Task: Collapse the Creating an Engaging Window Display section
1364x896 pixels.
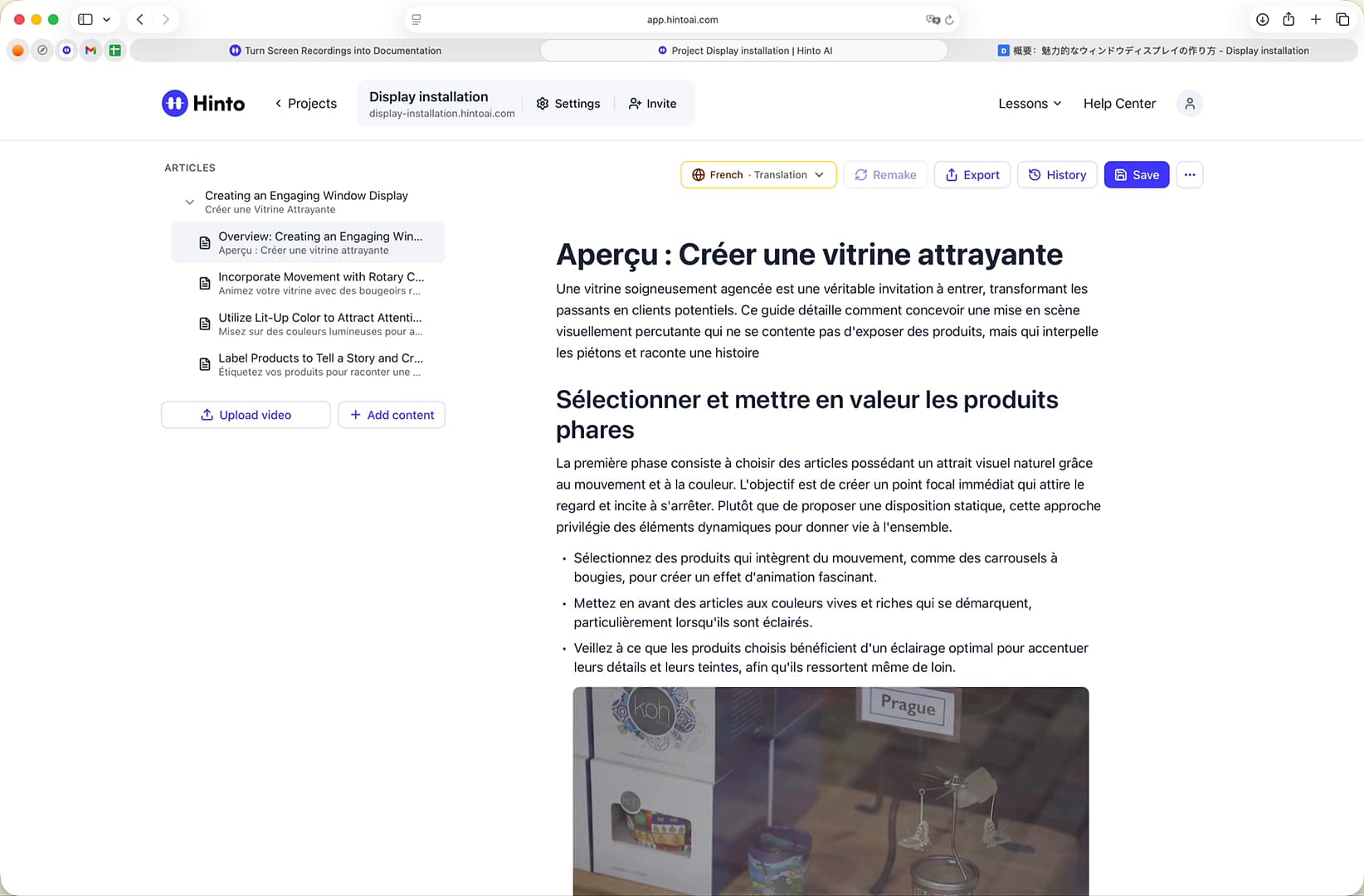Action: pyautogui.click(x=190, y=202)
